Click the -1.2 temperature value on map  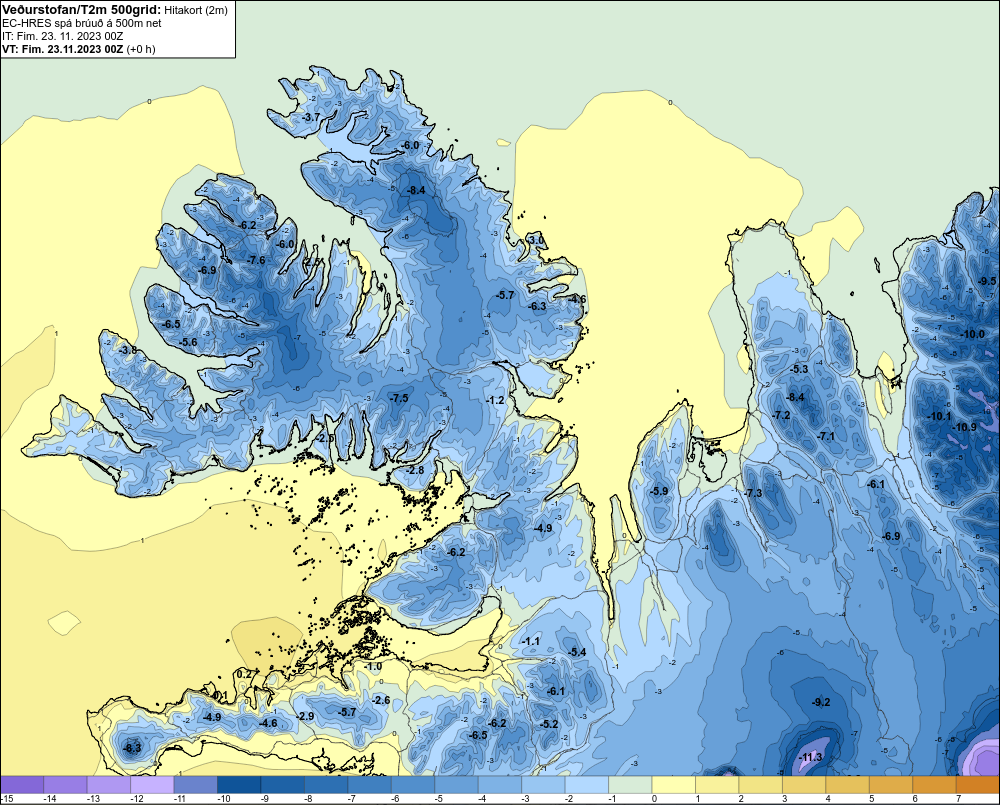point(496,401)
